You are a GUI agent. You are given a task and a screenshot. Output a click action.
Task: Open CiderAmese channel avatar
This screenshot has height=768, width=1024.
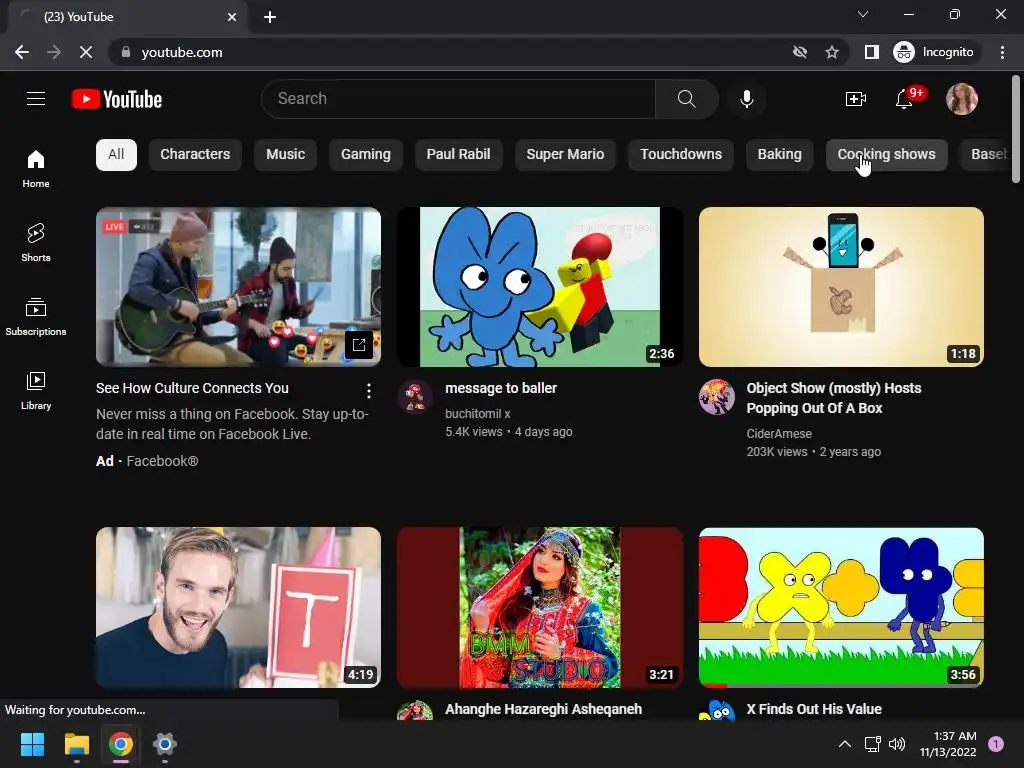[x=716, y=396]
